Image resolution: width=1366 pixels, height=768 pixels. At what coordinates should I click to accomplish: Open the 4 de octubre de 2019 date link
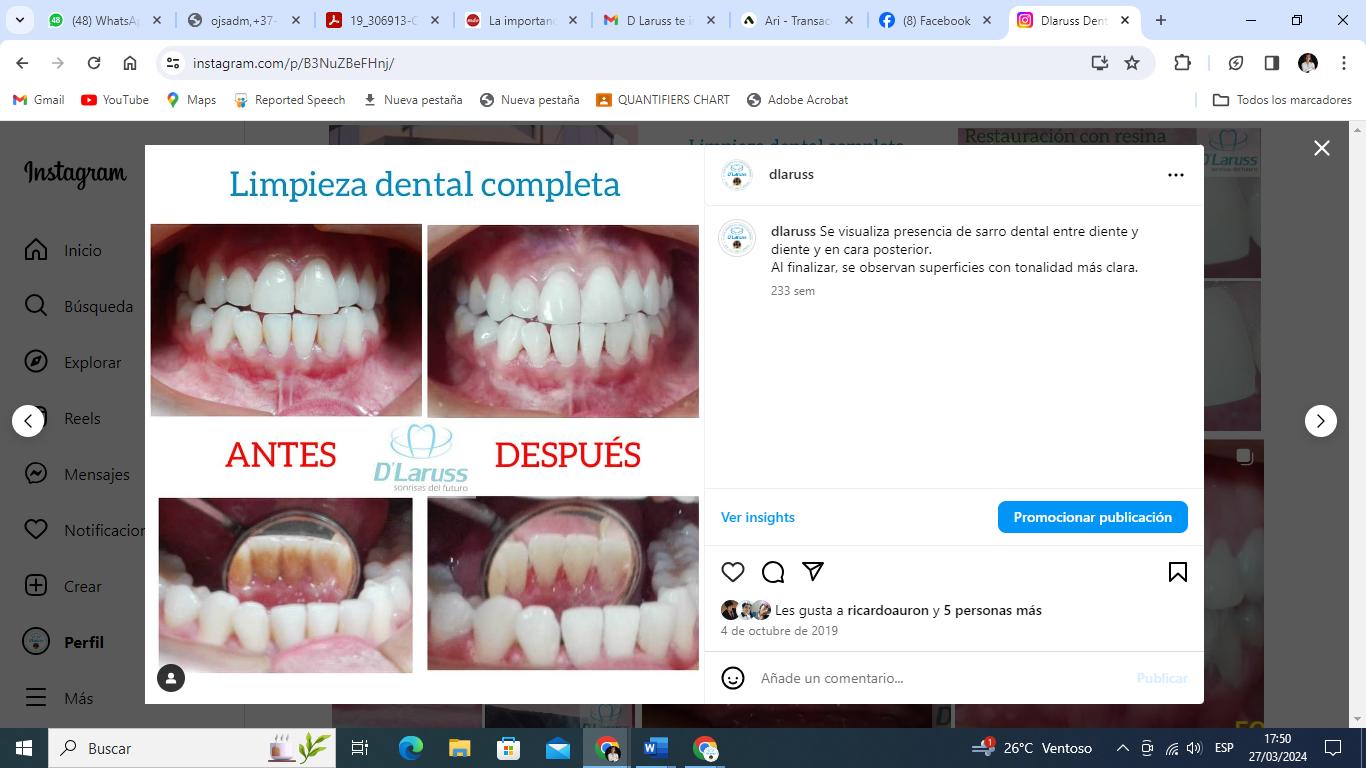(x=779, y=631)
